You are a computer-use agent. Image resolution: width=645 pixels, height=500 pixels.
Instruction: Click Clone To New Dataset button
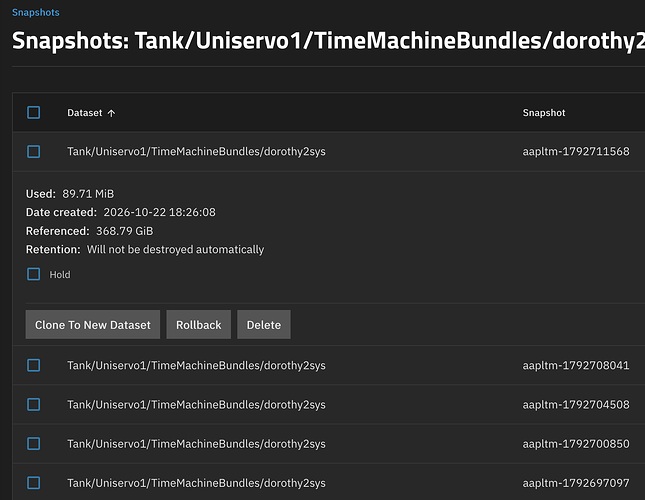pyautogui.click(x=93, y=325)
